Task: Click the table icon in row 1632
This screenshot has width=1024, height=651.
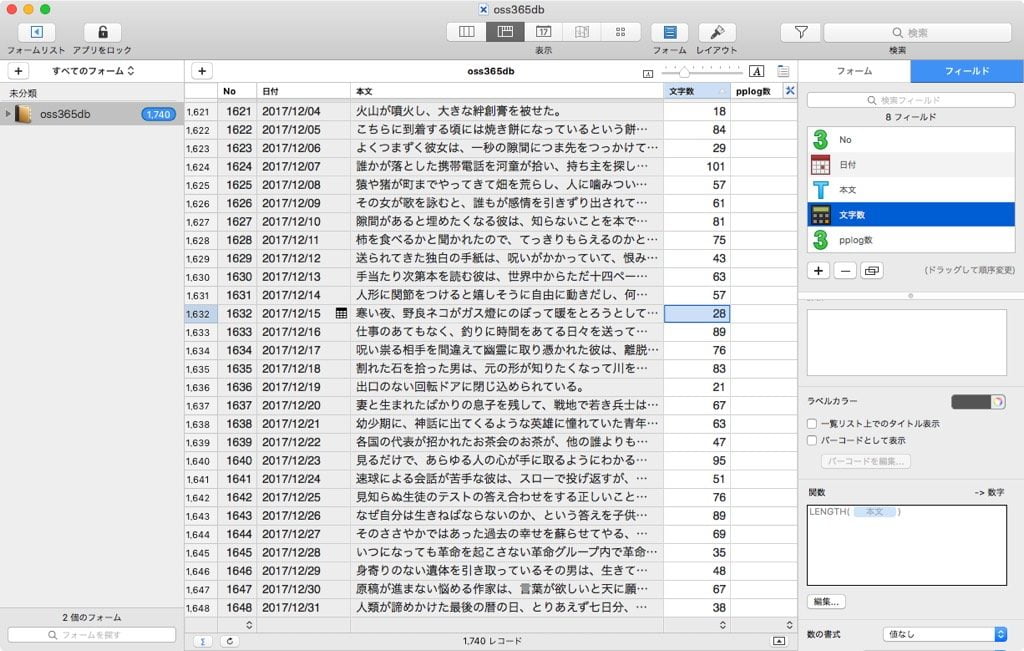Action: coord(341,313)
